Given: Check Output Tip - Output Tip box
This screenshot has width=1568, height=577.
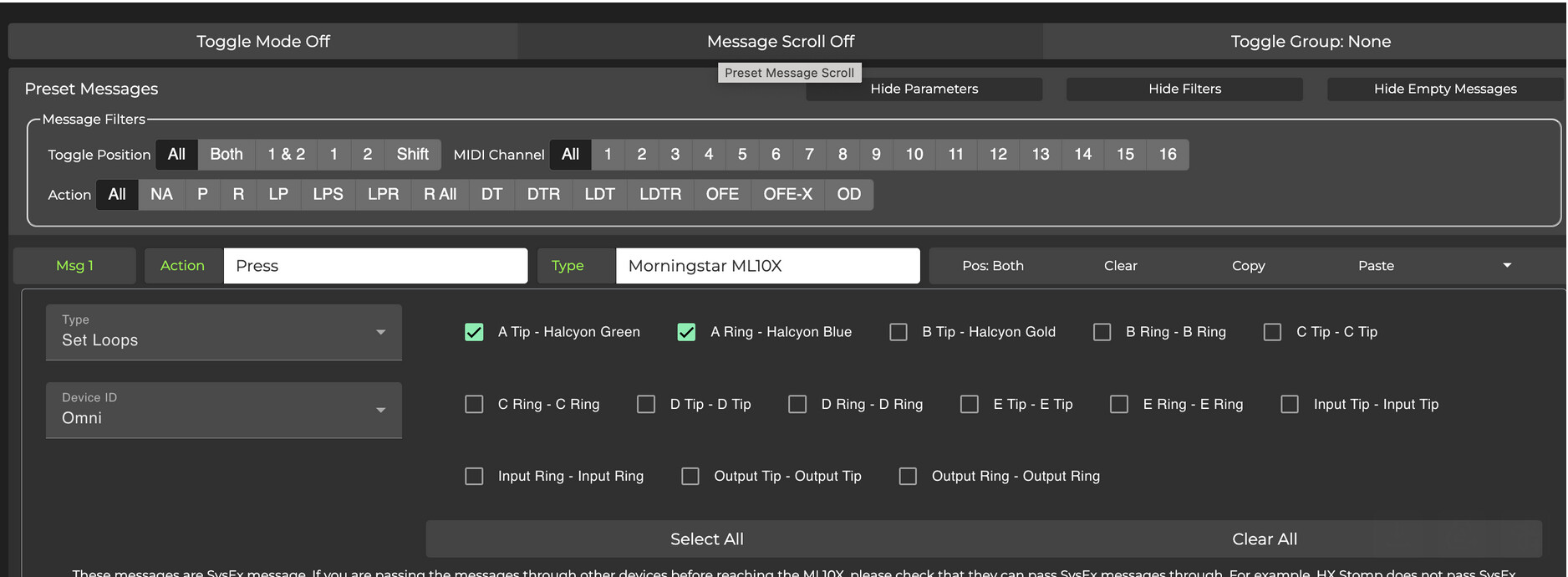Looking at the screenshot, I should (x=690, y=476).
